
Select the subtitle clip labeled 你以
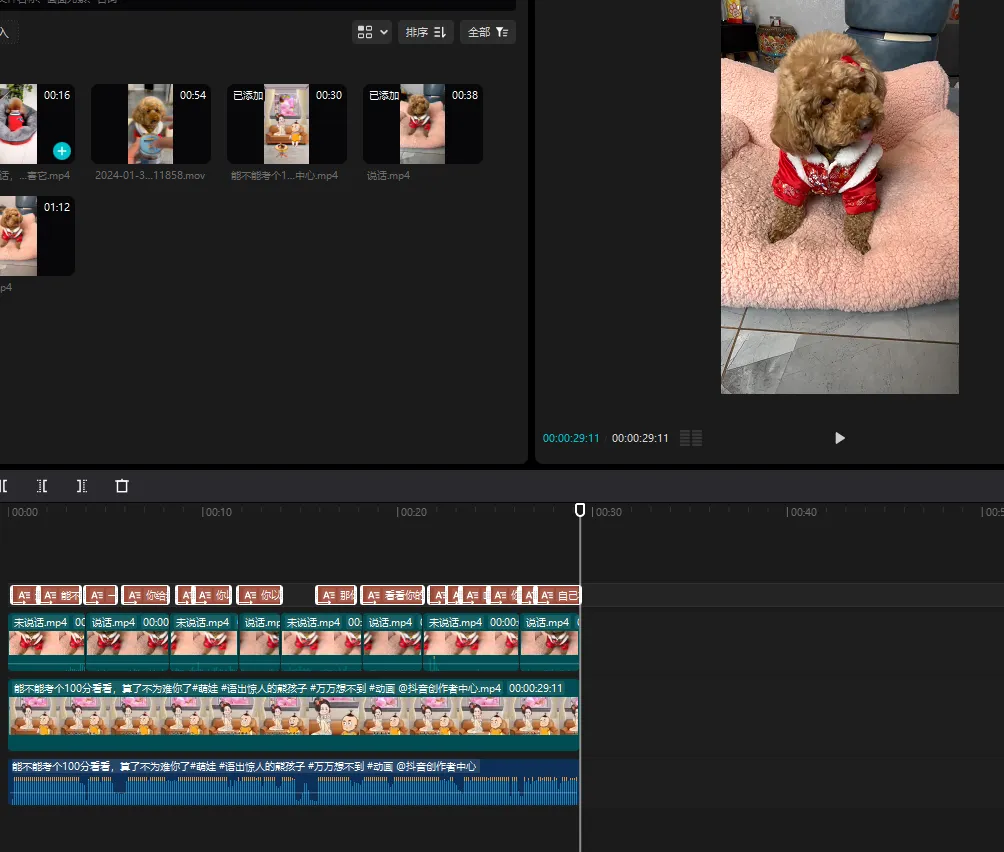(x=259, y=595)
